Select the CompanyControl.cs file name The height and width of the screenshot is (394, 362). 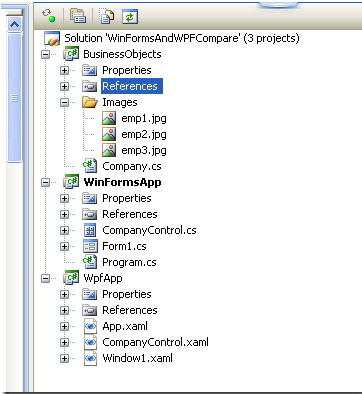(149, 230)
